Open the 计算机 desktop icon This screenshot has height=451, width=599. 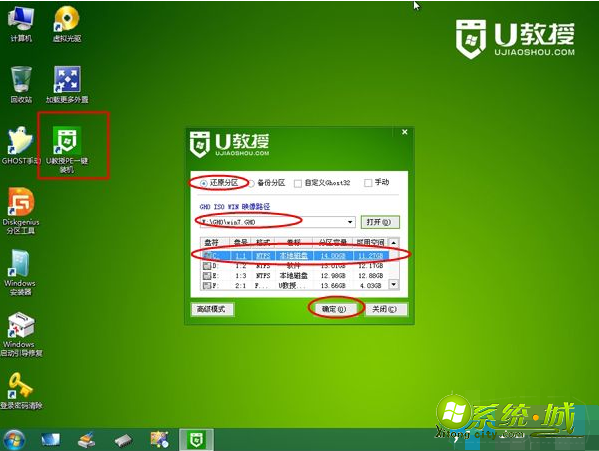coord(21,24)
